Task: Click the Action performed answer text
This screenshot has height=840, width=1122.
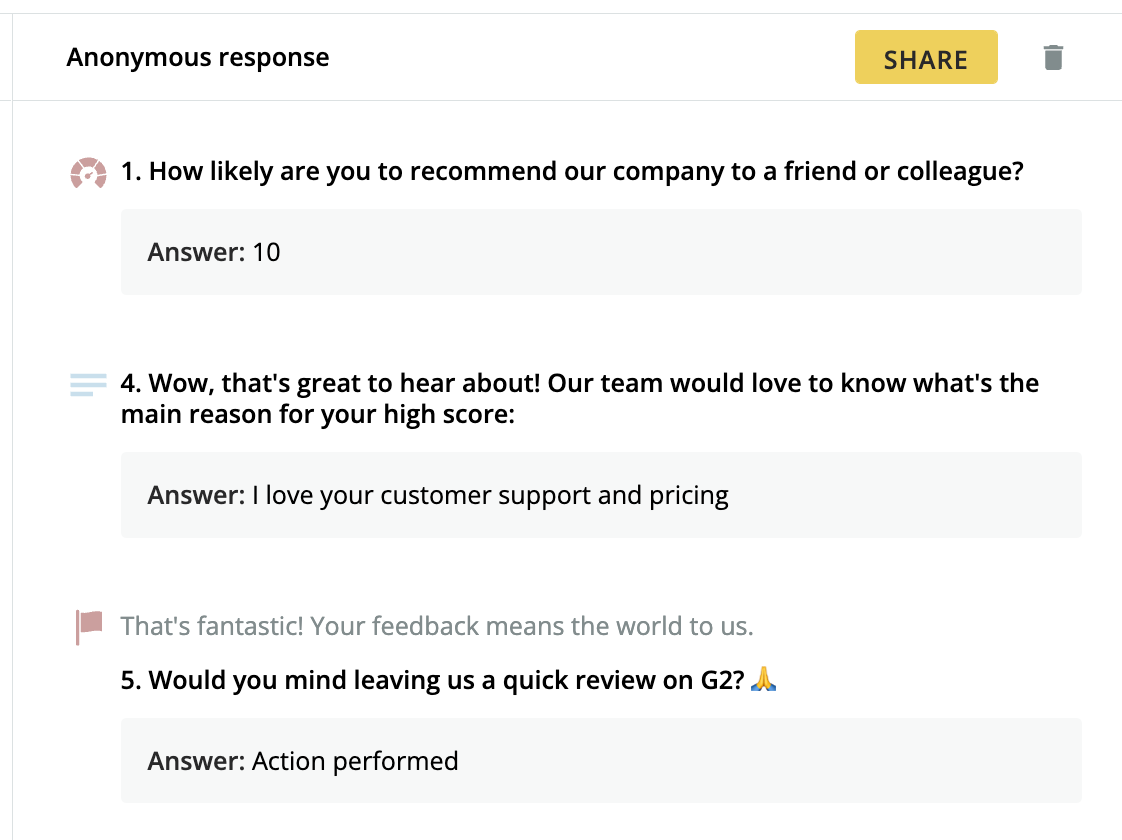Action: tap(355, 761)
